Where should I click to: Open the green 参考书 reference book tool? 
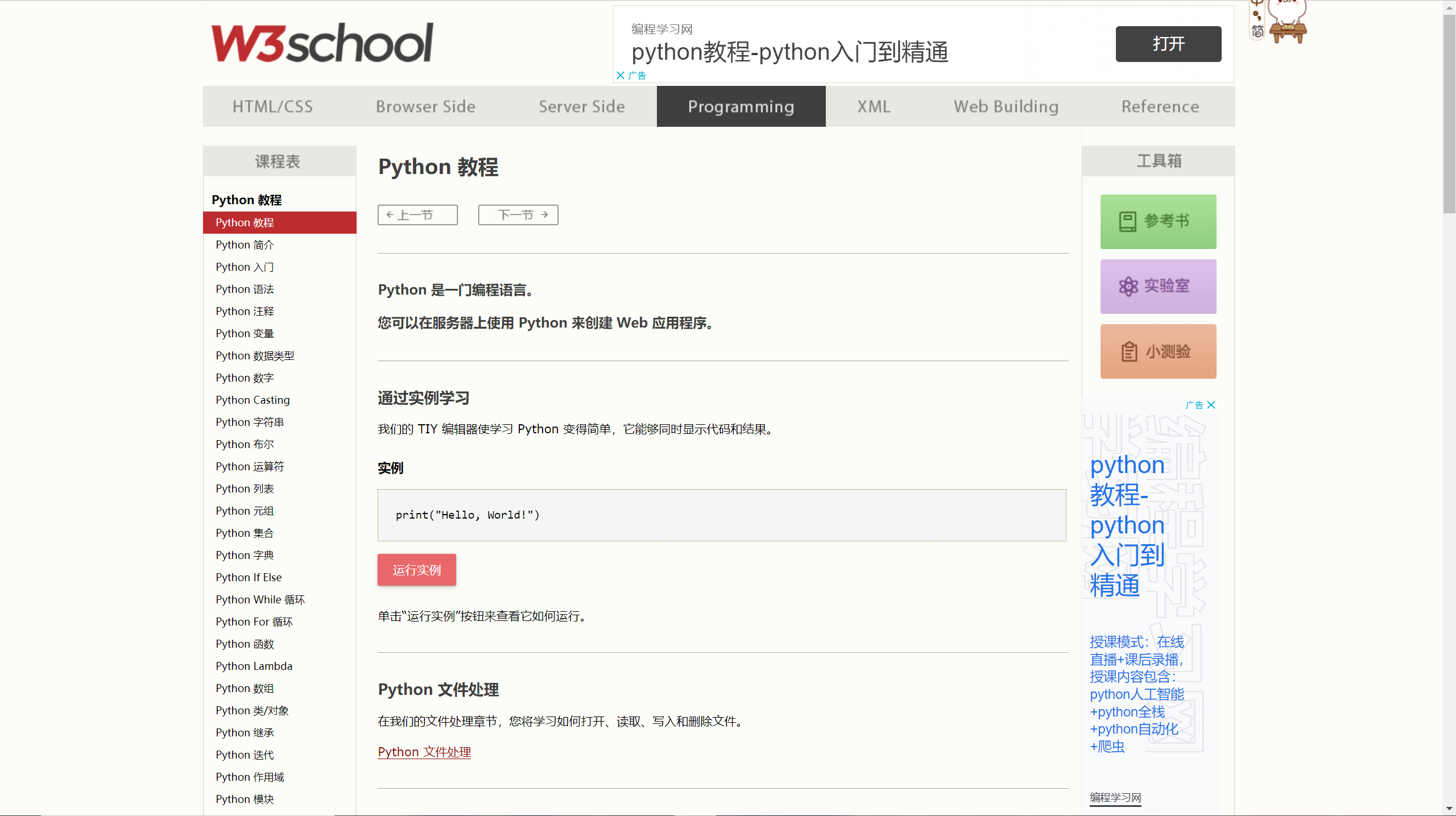click(1158, 221)
